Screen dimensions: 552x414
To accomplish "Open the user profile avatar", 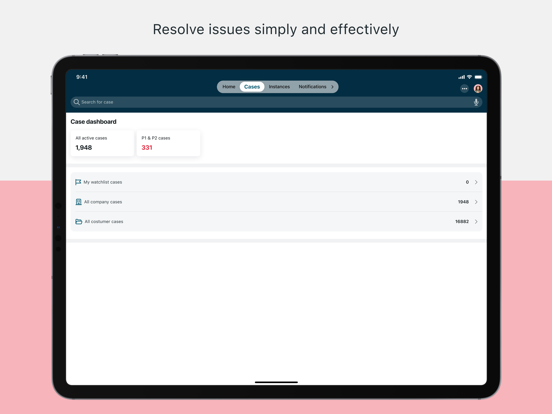I will tap(478, 89).
